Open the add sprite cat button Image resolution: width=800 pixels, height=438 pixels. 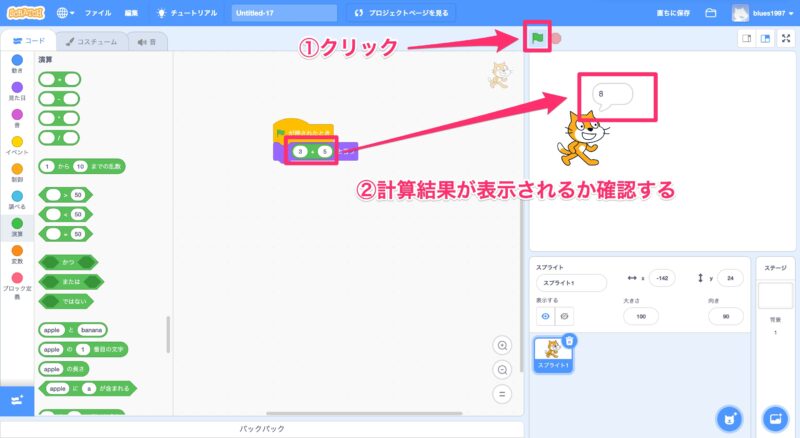[730, 417]
